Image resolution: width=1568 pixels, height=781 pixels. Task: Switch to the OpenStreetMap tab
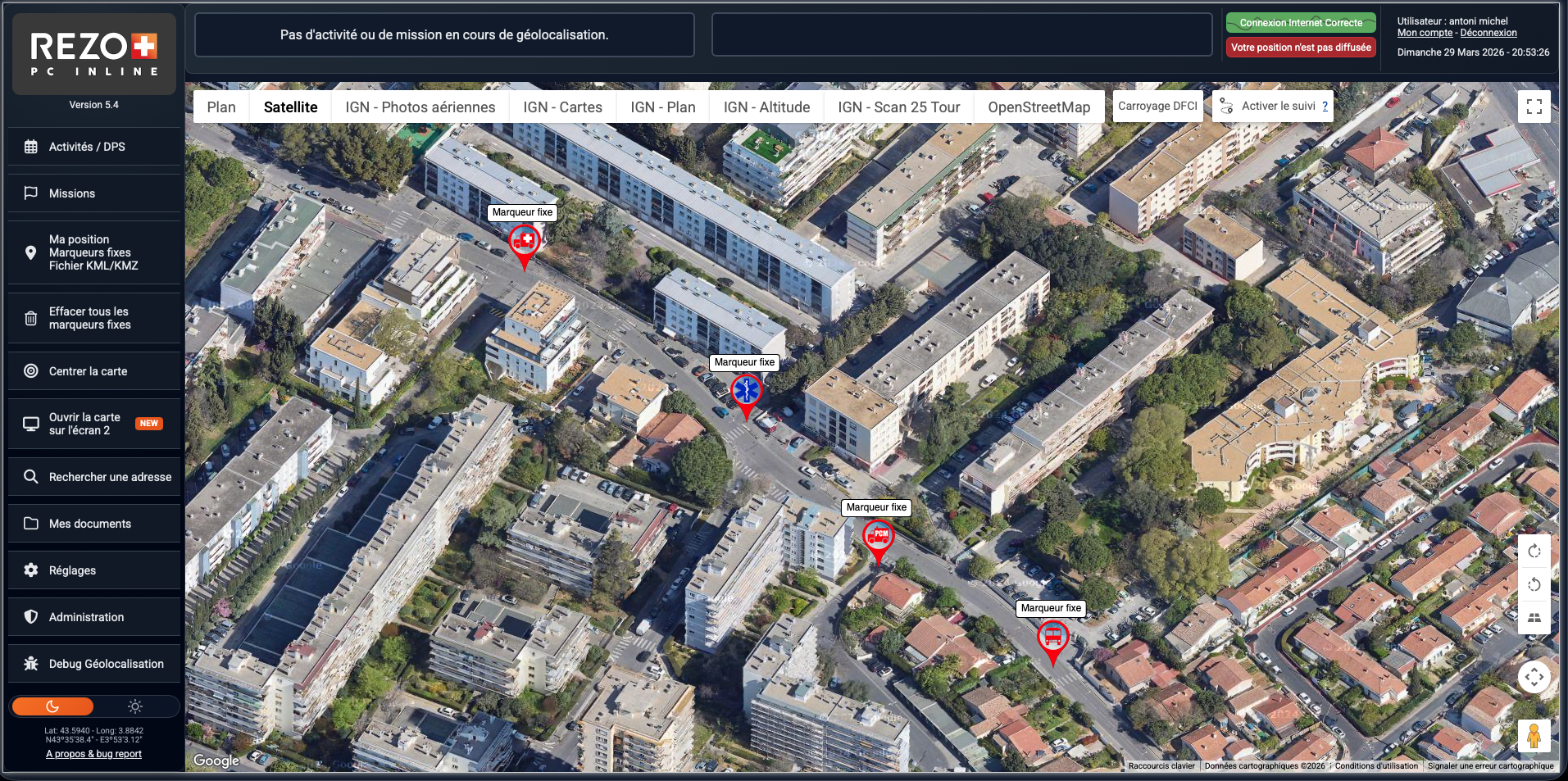(x=1039, y=107)
